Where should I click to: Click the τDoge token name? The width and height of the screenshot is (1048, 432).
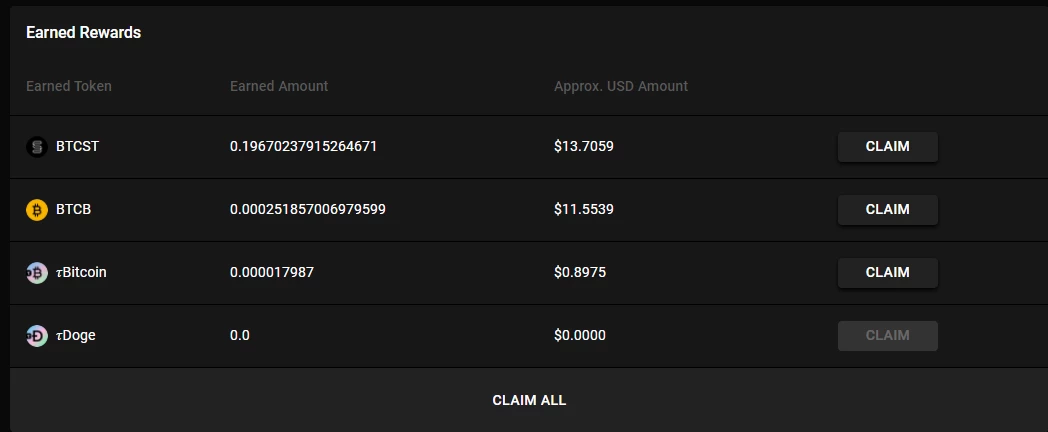76,335
